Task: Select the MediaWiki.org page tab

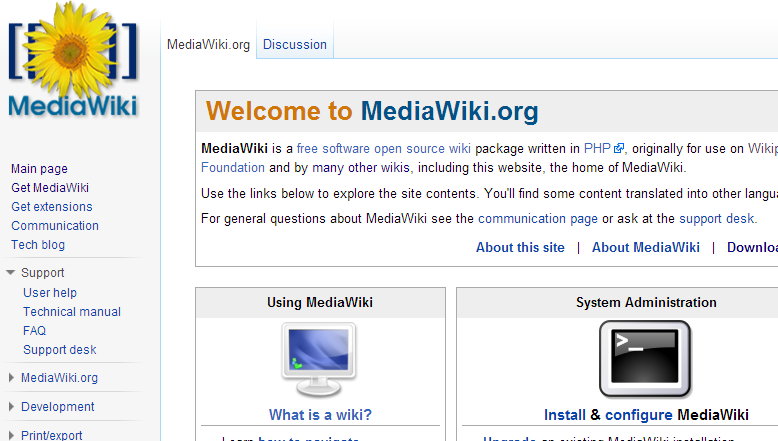Action: click(x=208, y=44)
